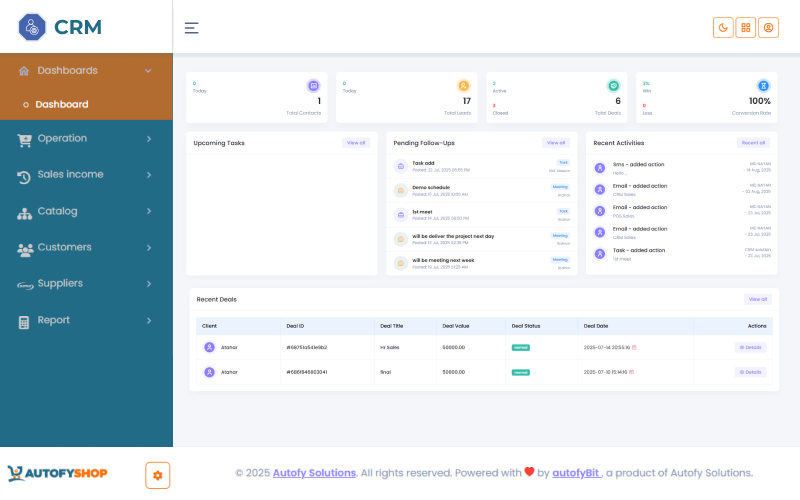
Task: Click the people icon beside Customers
Action: tap(24, 249)
